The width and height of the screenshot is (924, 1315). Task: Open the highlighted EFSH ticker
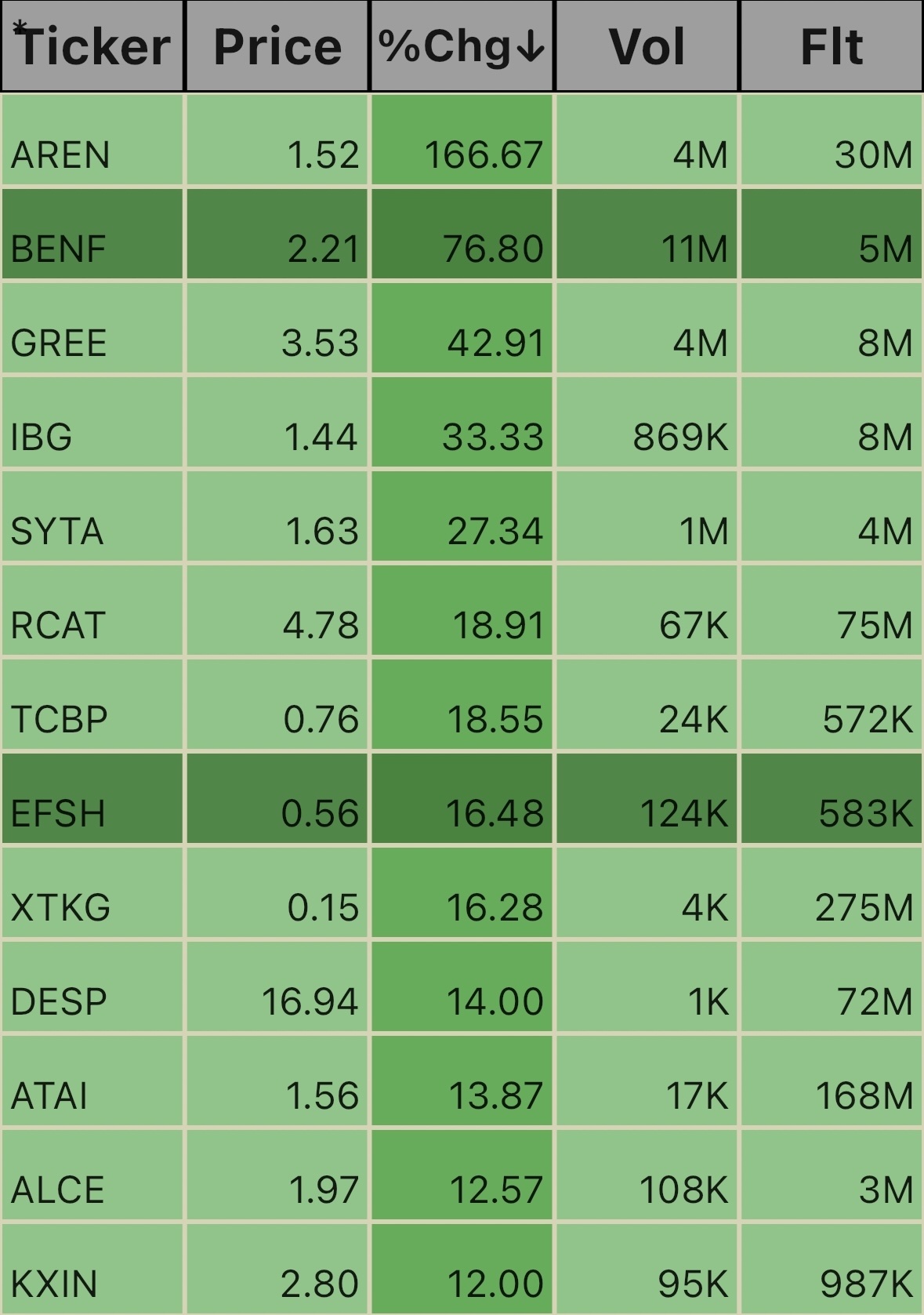tap(92, 798)
